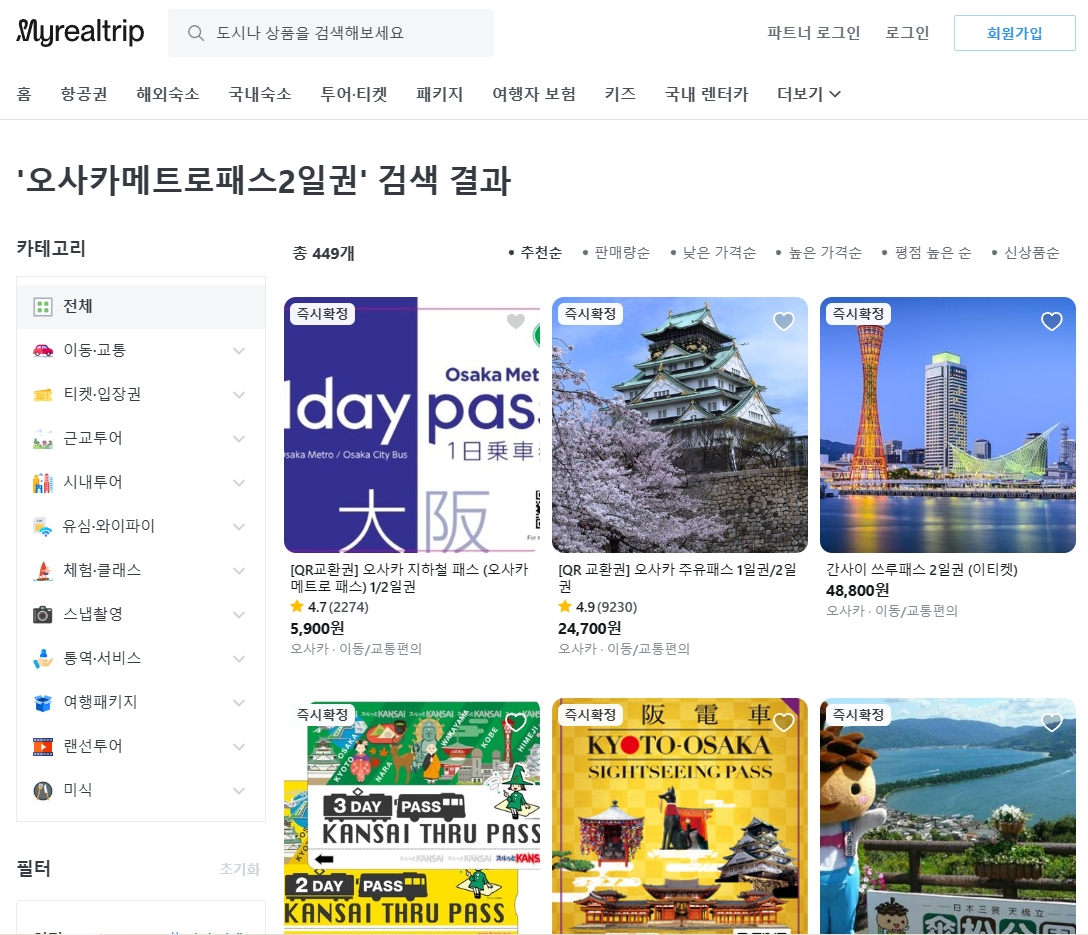This screenshot has height=935, width=1088.
Task: Click the sailboat icon for 체험·클래스
Action: point(43,570)
